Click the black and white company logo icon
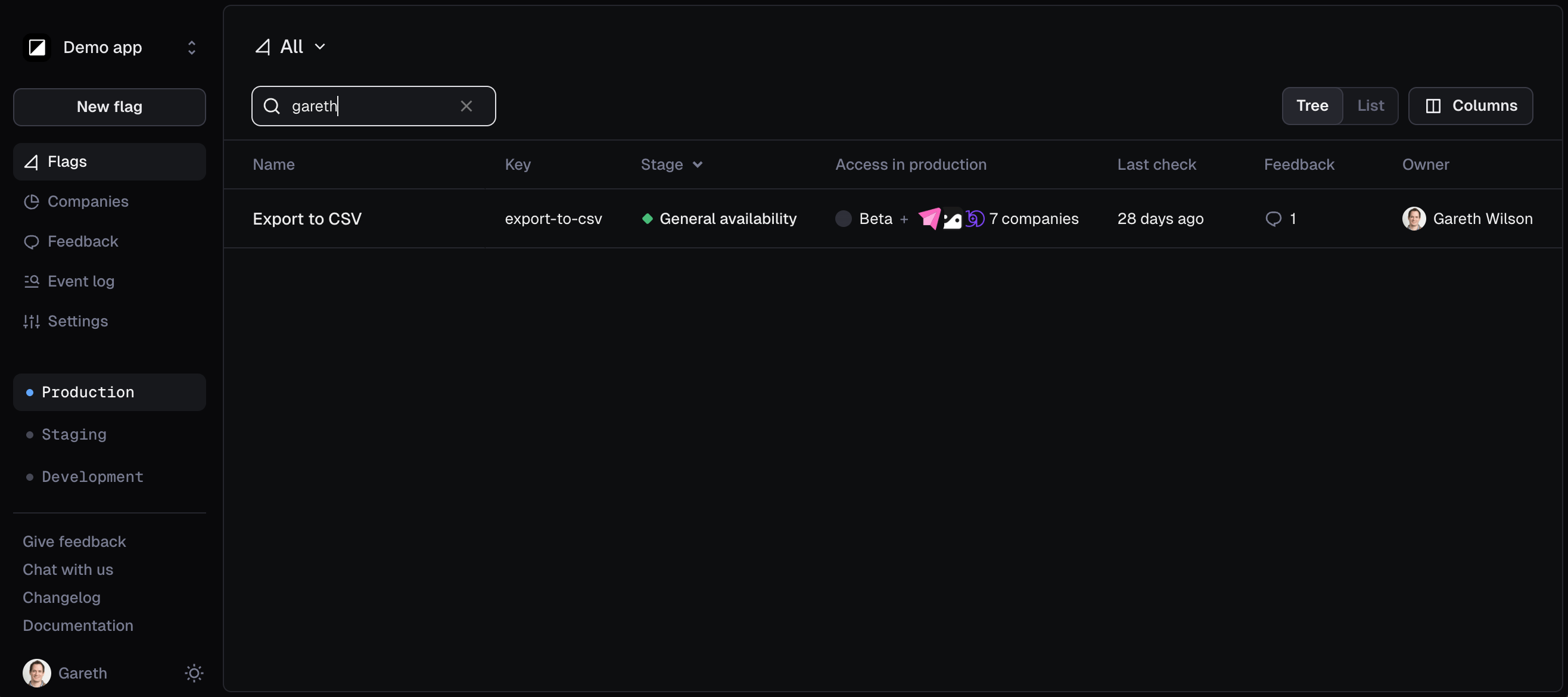 click(953, 219)
